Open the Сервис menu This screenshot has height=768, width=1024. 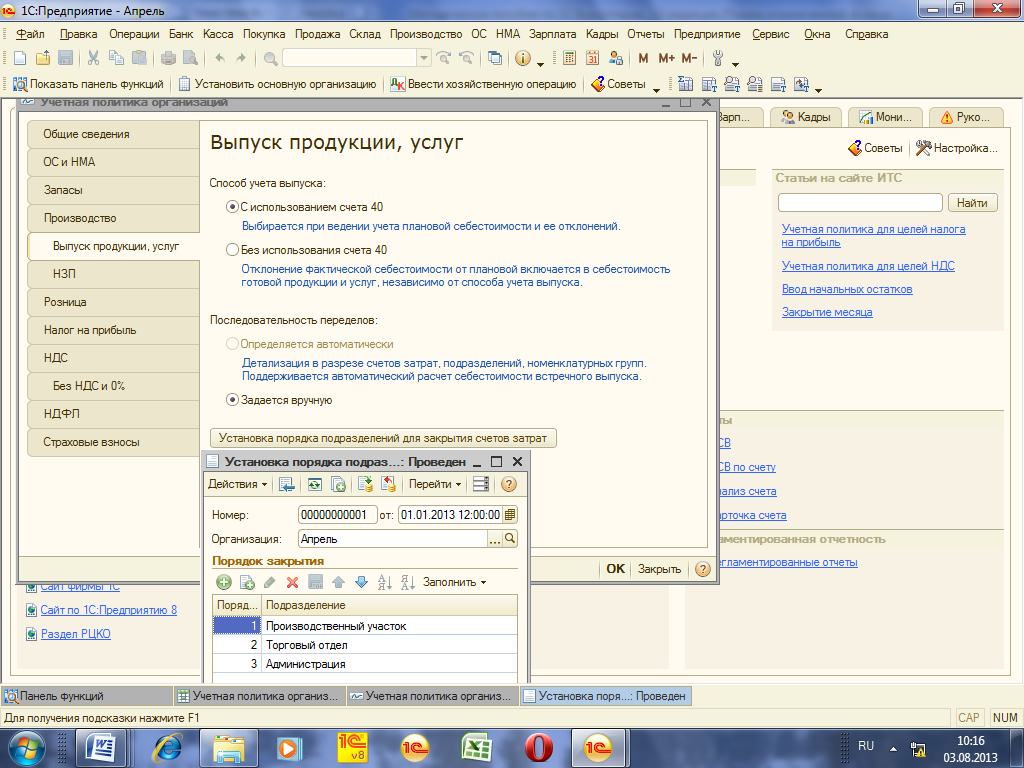click(771, 34)
